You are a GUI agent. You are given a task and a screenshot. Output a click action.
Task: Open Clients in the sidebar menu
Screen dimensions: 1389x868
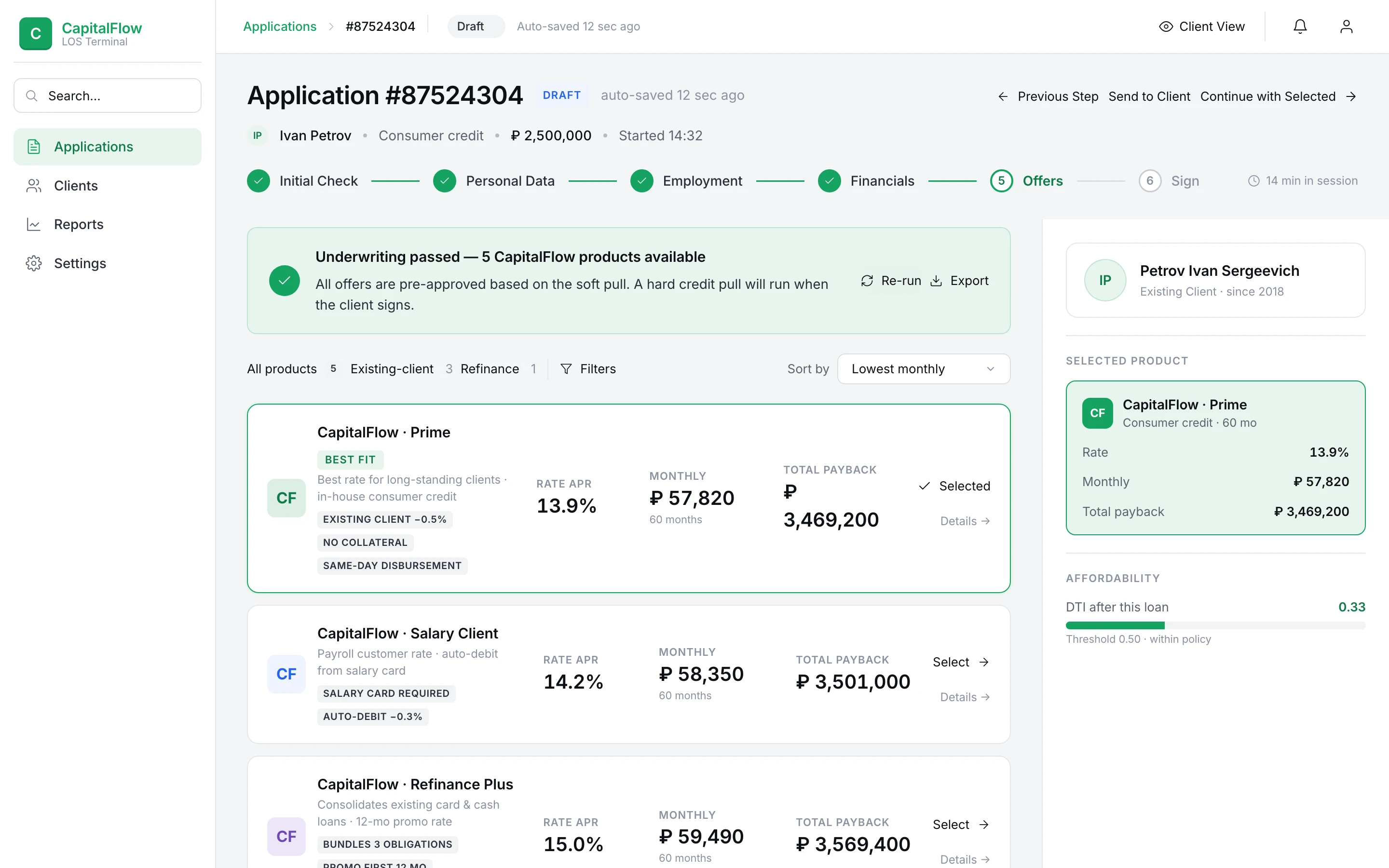point(108,186)
